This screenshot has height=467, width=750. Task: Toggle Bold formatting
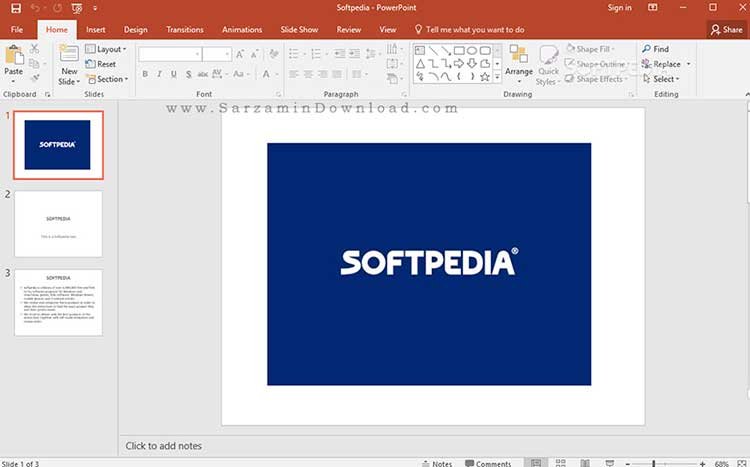tap(145, 74)
